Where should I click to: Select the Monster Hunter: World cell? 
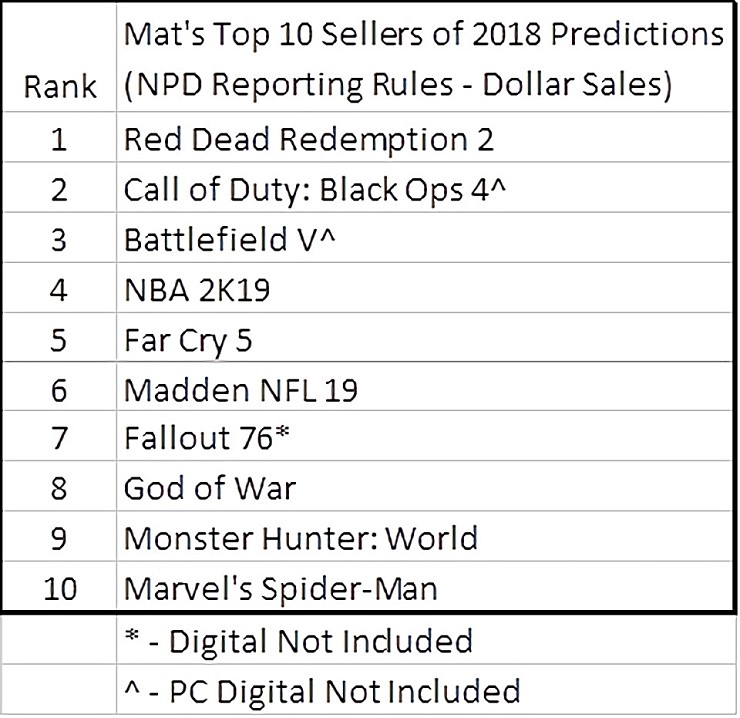300,538
